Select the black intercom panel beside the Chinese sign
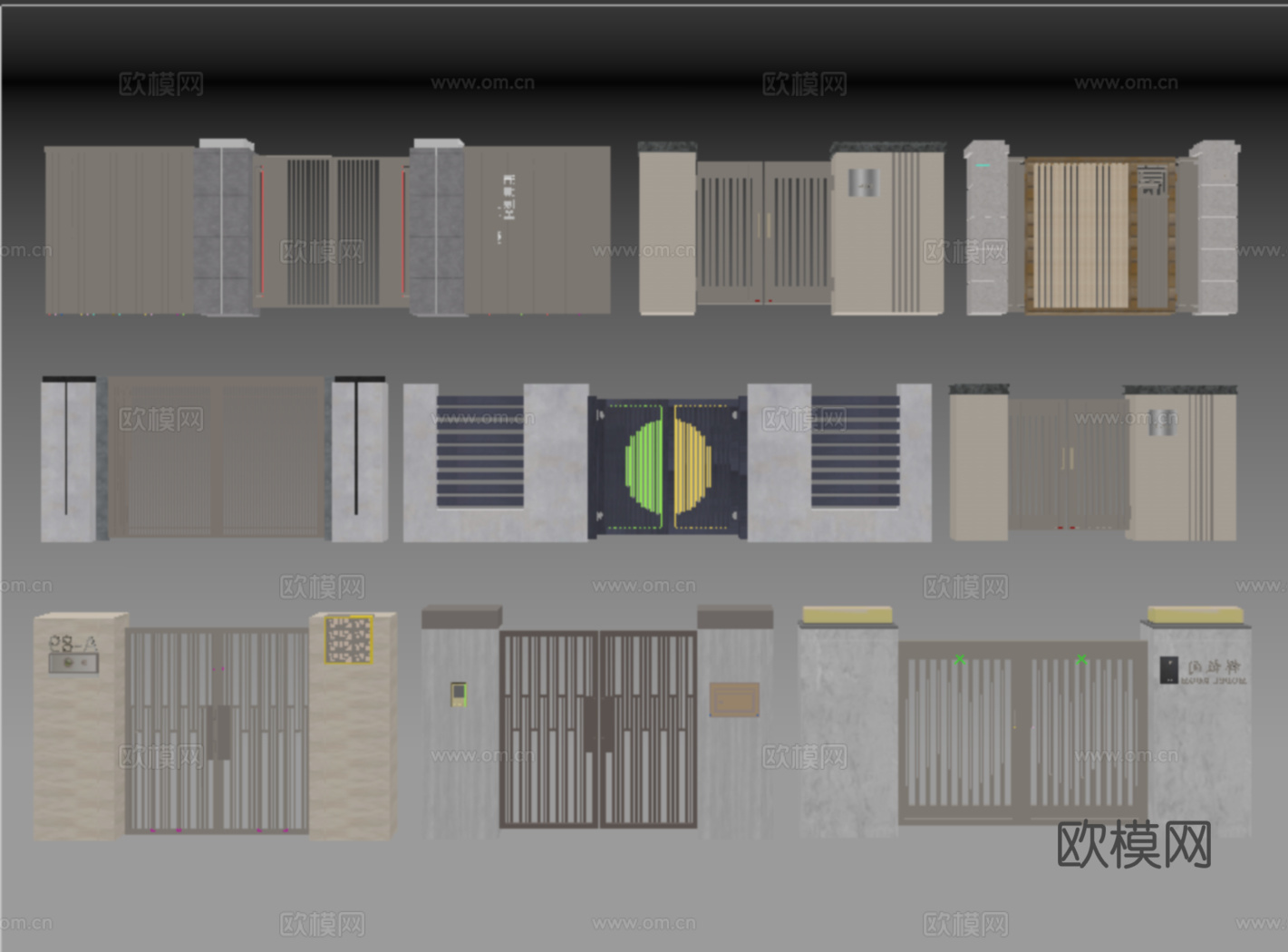The image size is (1288, 952). click(1168, 670)
